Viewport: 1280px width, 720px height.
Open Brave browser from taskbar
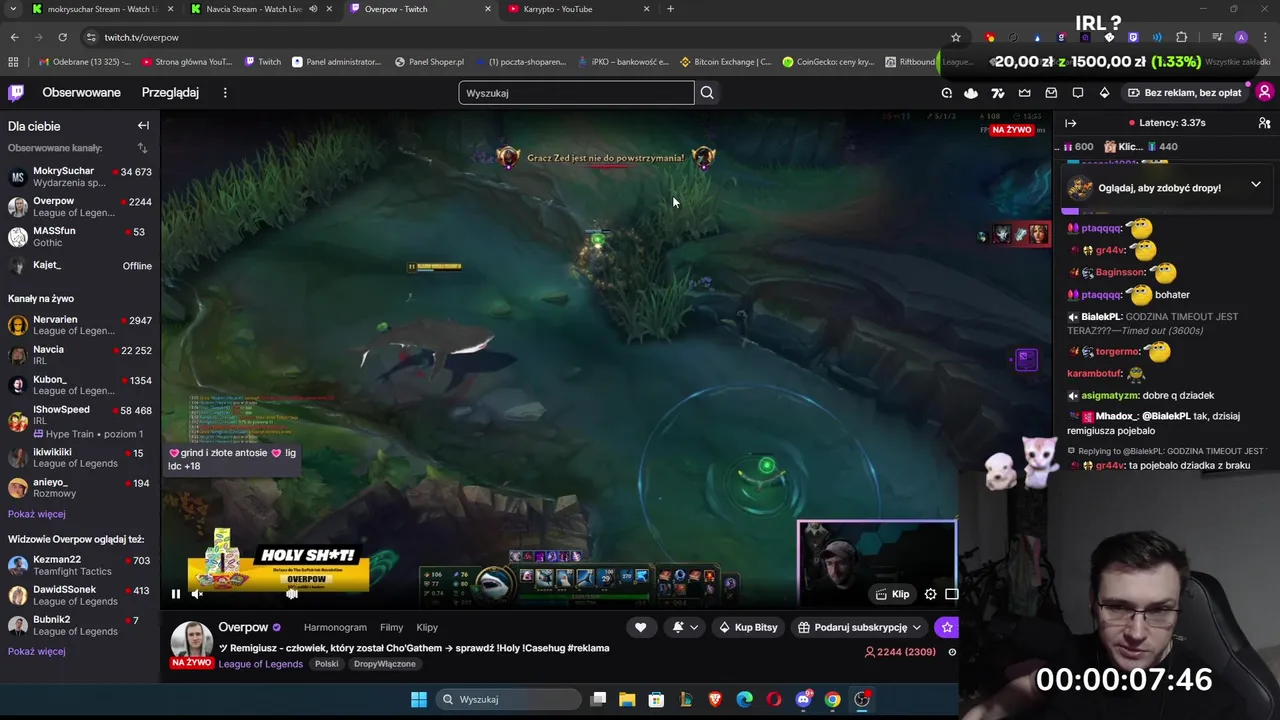[715, 699]
